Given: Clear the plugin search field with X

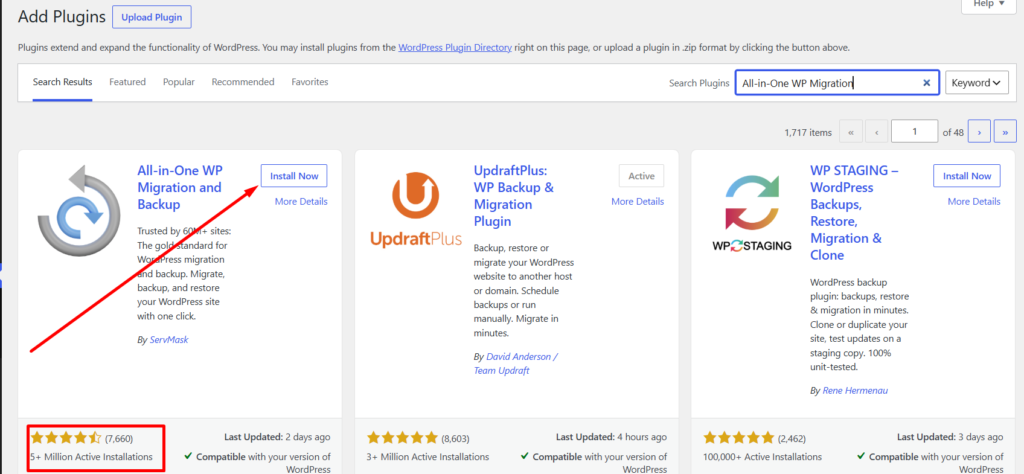Looking at the screenshot, I should click(x=926, y=83).
